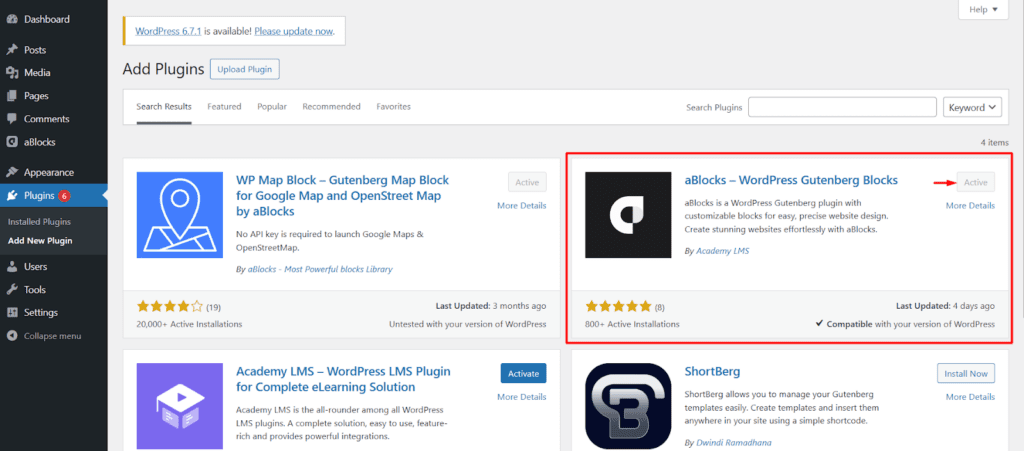
Task: Click the Appearance paintbrush icon
Action: point(12,172)
